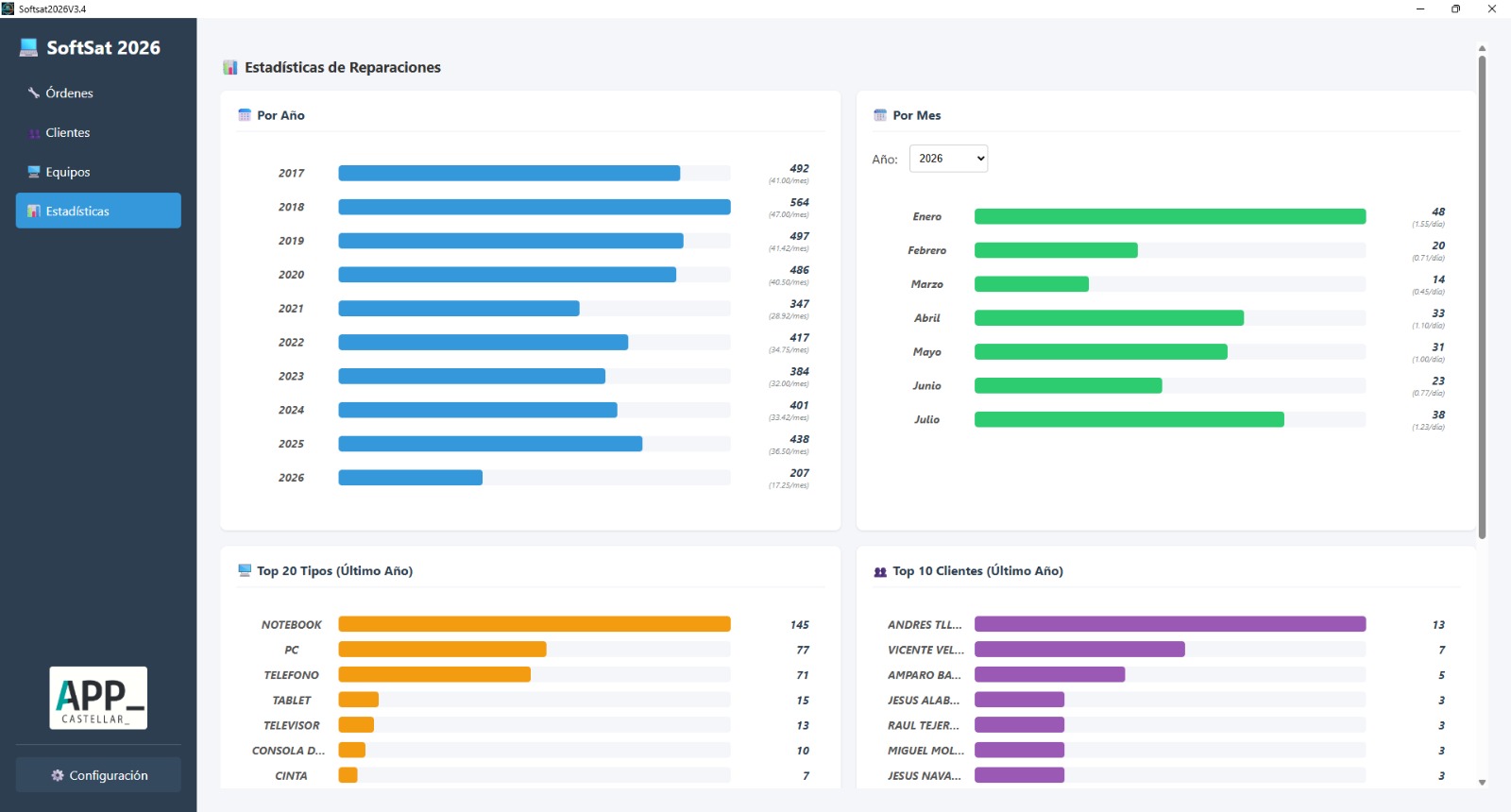
Task: Click the monitor icon beside Top 20 Tipos
Action: tap(245, 570)
